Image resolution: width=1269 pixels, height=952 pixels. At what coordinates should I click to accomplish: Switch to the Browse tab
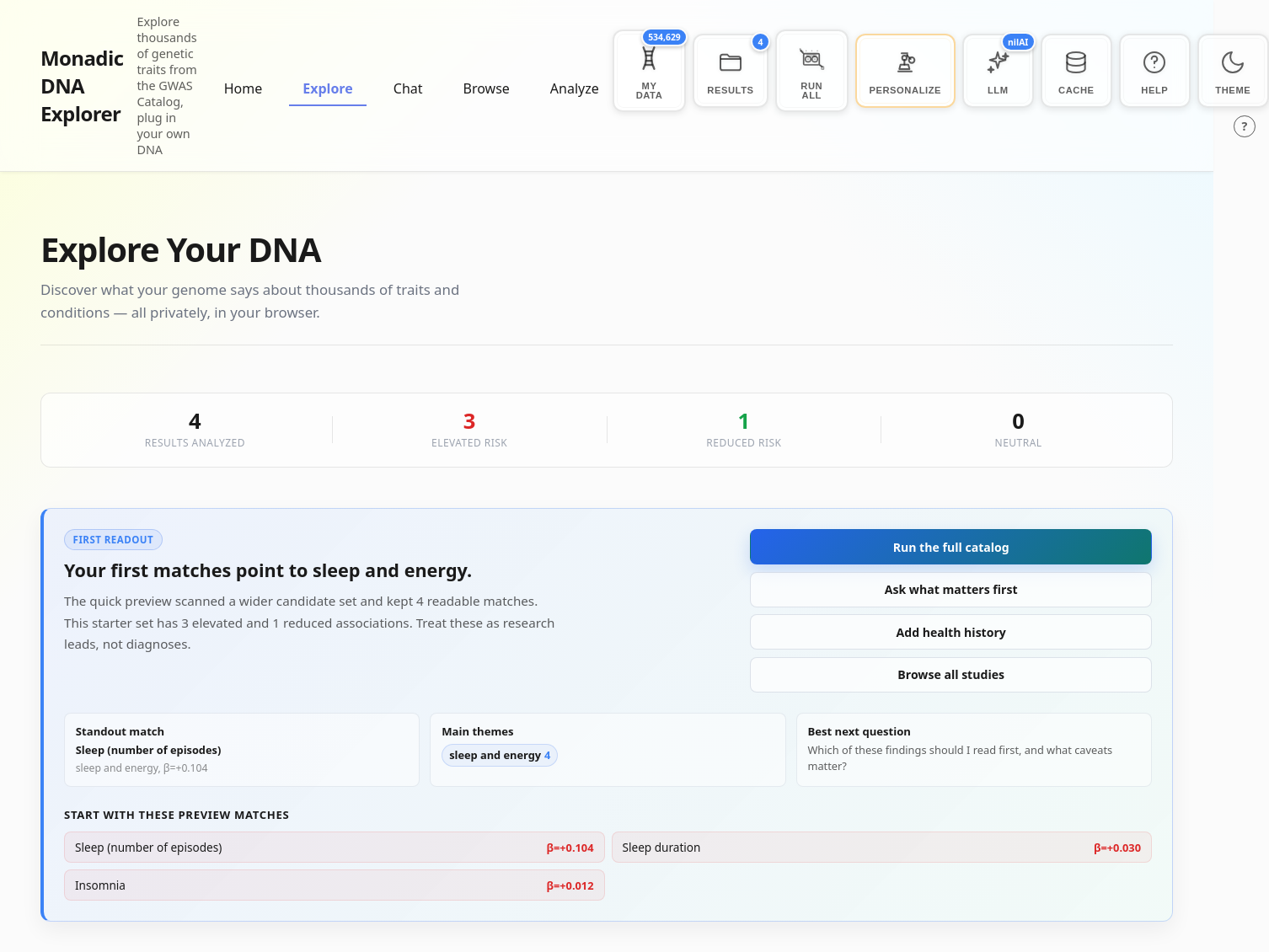(486, 88)
